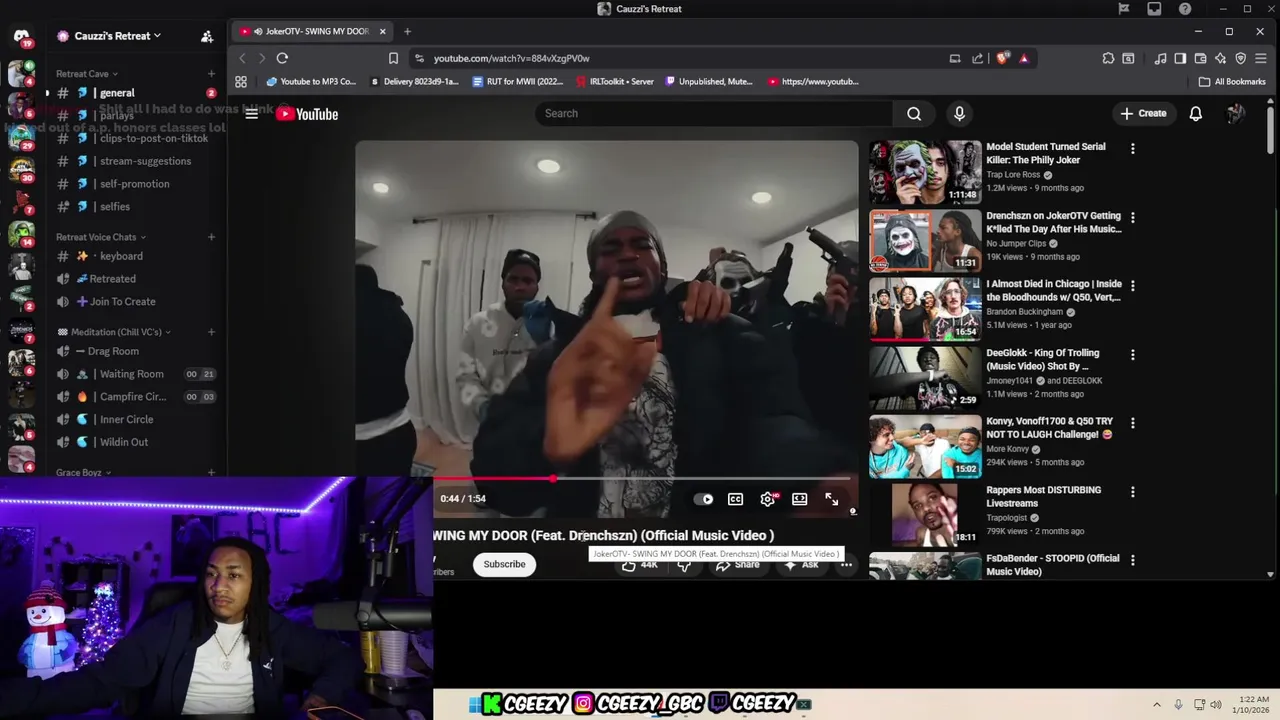Open options menu for DeeGlokk video
1280x720 pixels.
tap(1132, 354)
